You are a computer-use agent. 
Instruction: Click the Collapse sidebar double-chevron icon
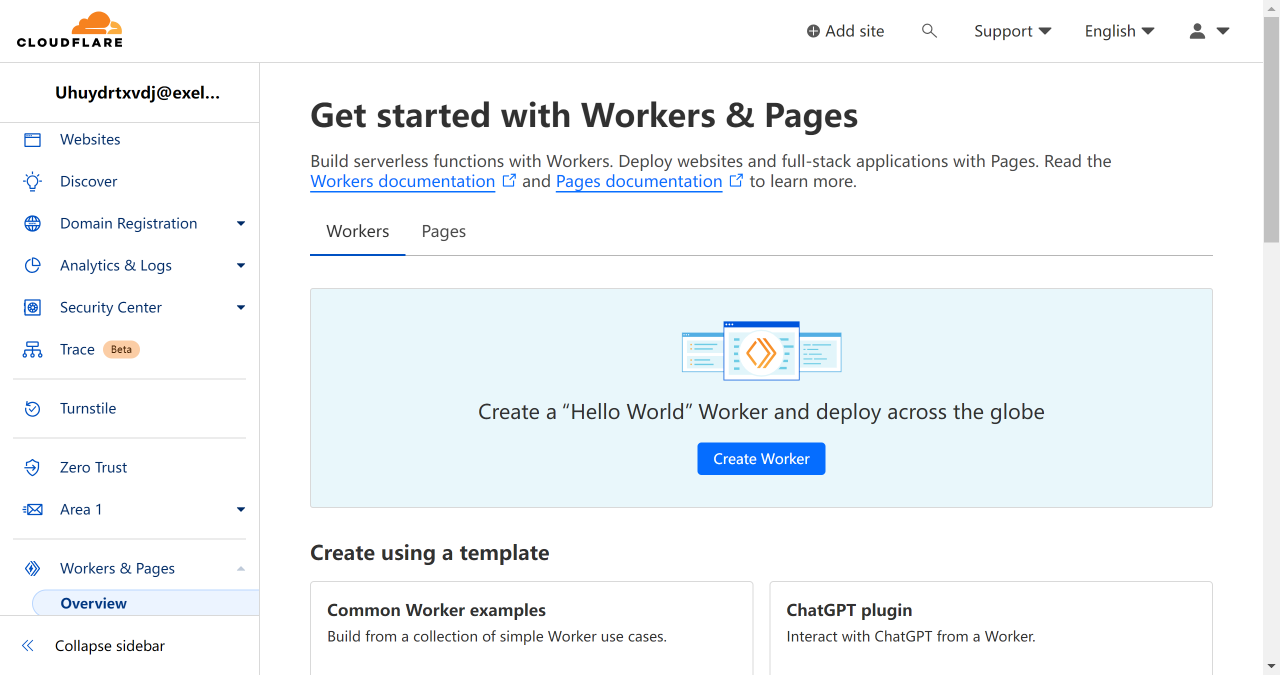coord(28,646)
